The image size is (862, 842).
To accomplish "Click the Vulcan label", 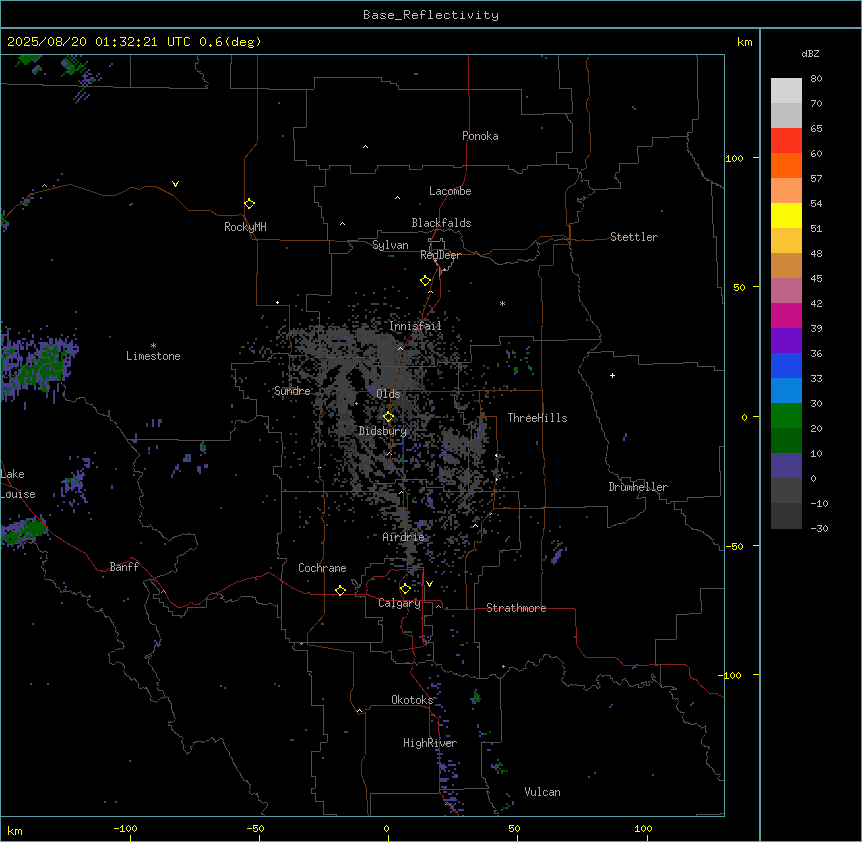I will tap(542, 792).
